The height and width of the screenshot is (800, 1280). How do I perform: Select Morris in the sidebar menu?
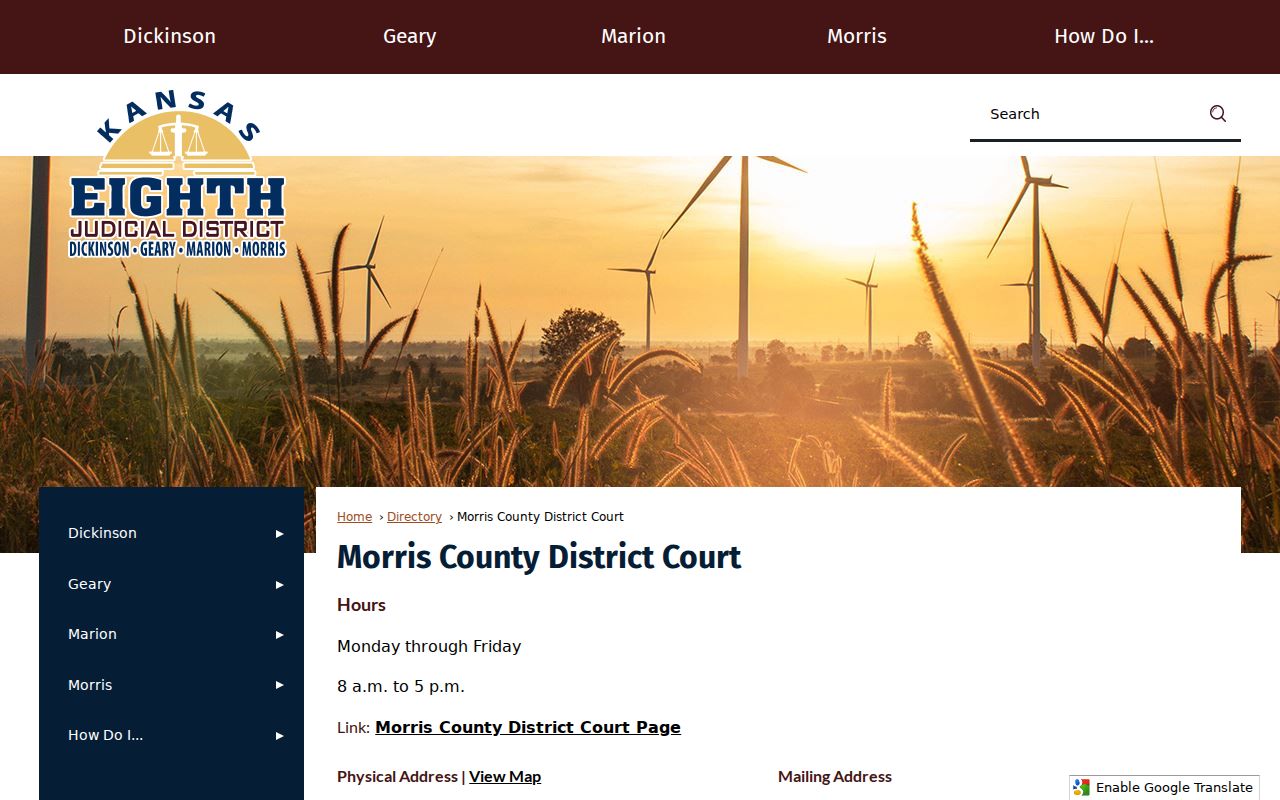(90, 685)
